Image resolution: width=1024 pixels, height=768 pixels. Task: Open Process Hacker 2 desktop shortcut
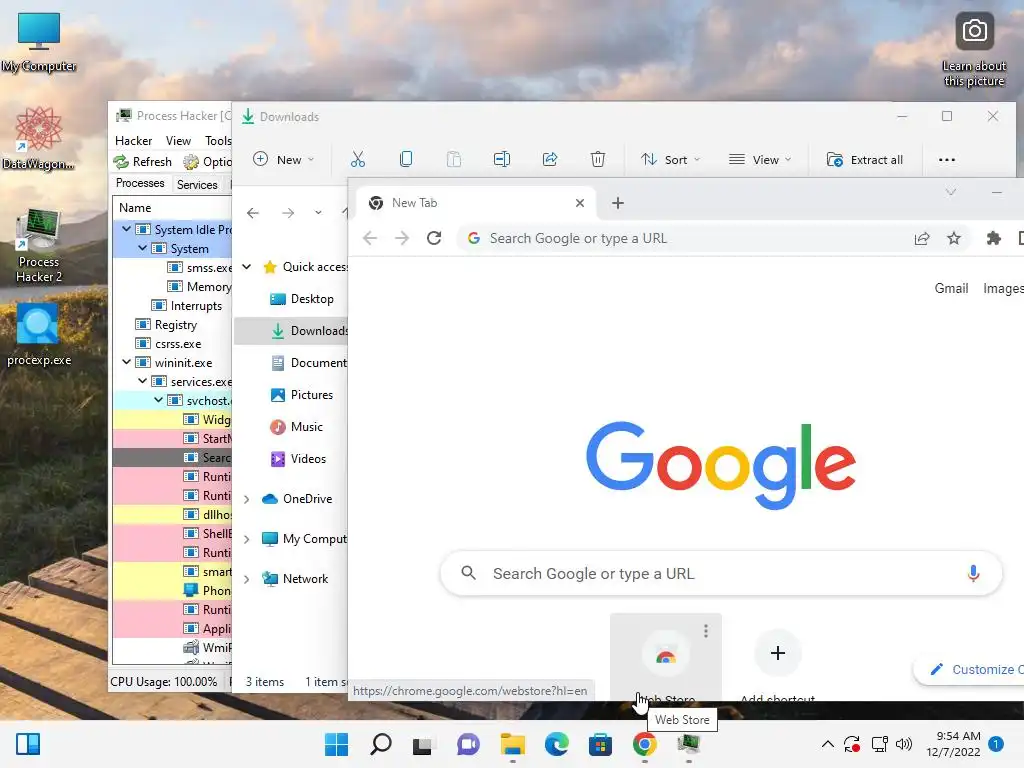[x=39, y=246]
